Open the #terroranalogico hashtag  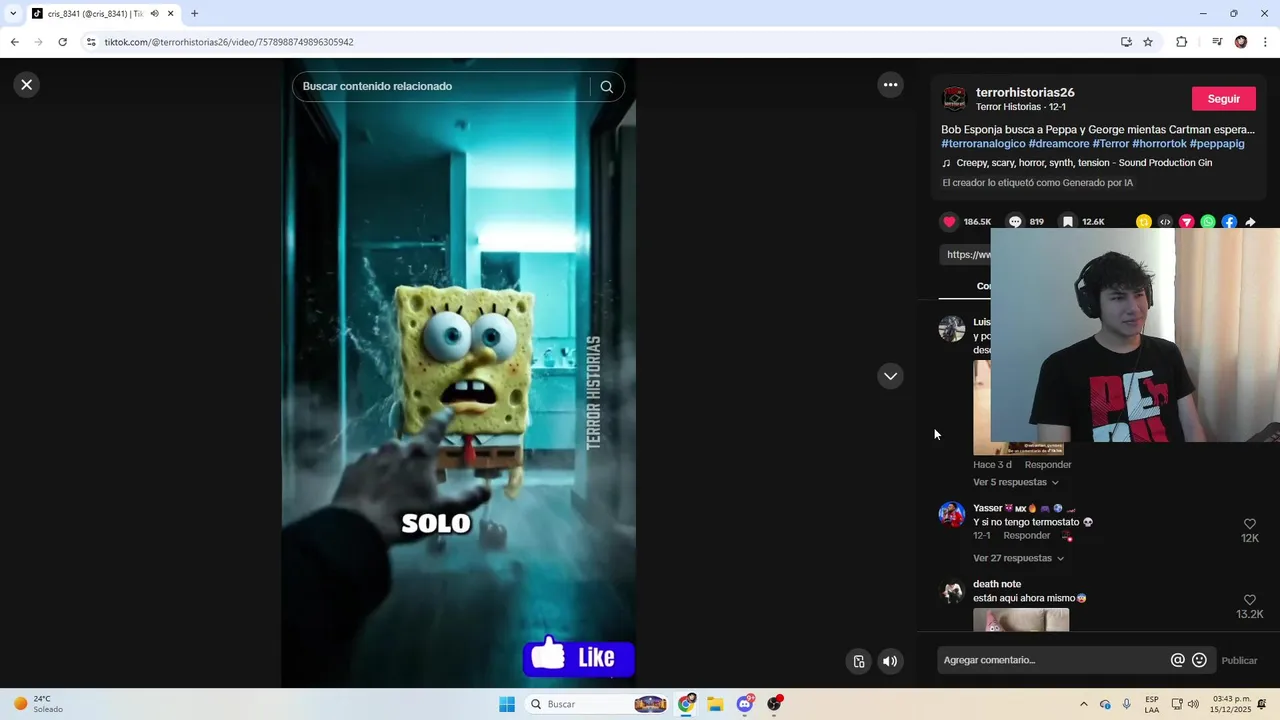tap(983, 144)
